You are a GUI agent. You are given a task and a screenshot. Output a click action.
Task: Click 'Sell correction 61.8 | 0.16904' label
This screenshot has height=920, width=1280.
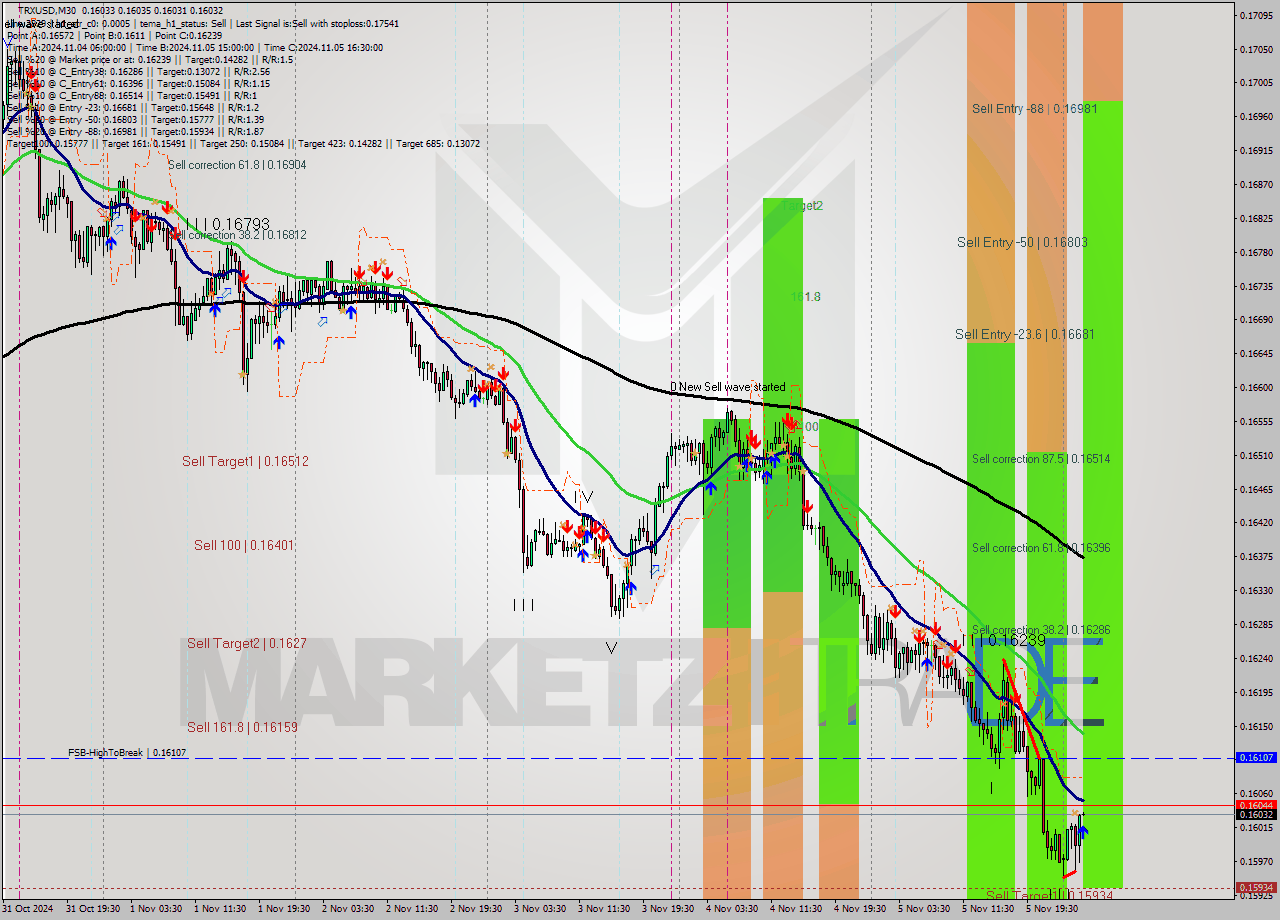(237, 165)
